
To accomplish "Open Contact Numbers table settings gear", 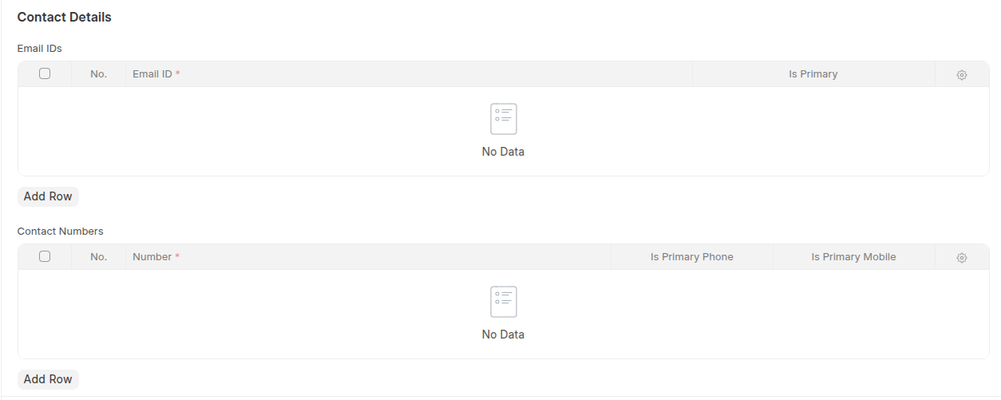I will 961,258.
